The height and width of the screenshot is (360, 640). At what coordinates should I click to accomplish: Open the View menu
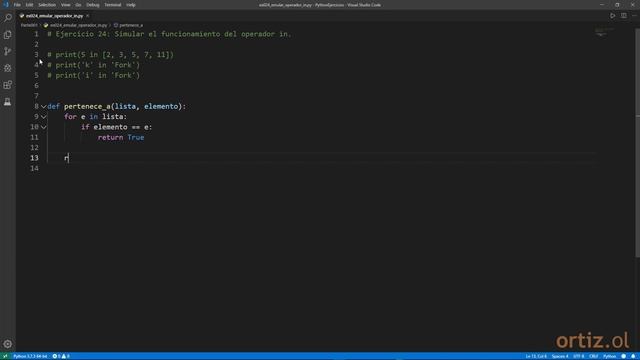[x=65, y=5]
